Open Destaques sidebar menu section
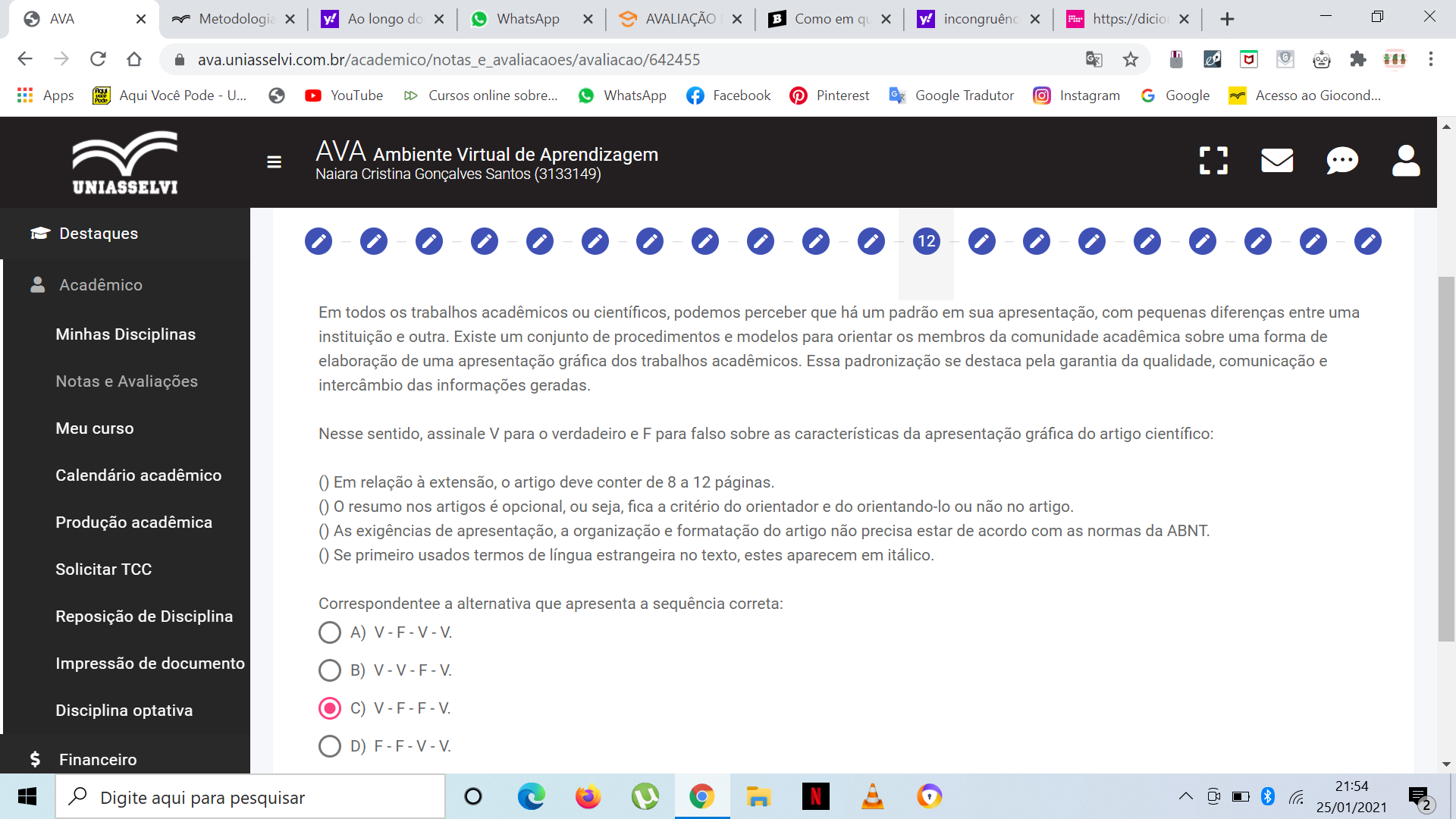The width and height of the screenshot is (1456, 819). (97, 233)
